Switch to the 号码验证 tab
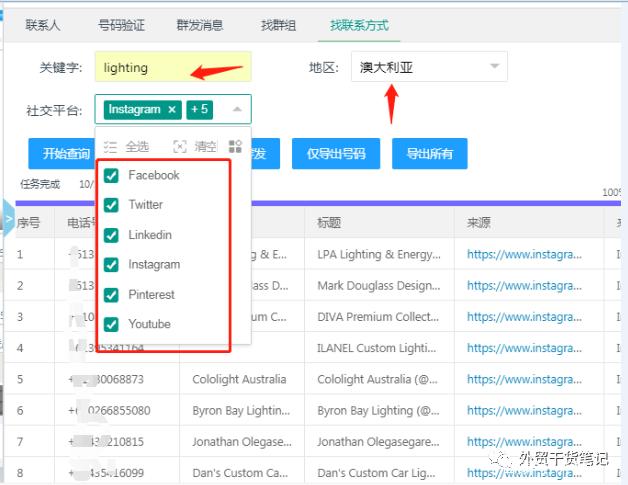Screen dimensions: 628x485 click(121, 25)
